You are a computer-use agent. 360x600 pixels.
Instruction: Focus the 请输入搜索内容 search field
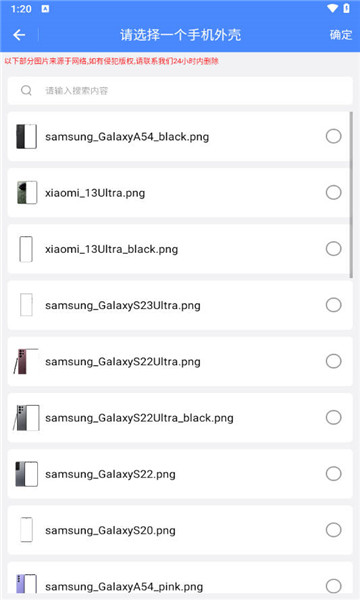point(180,91)
